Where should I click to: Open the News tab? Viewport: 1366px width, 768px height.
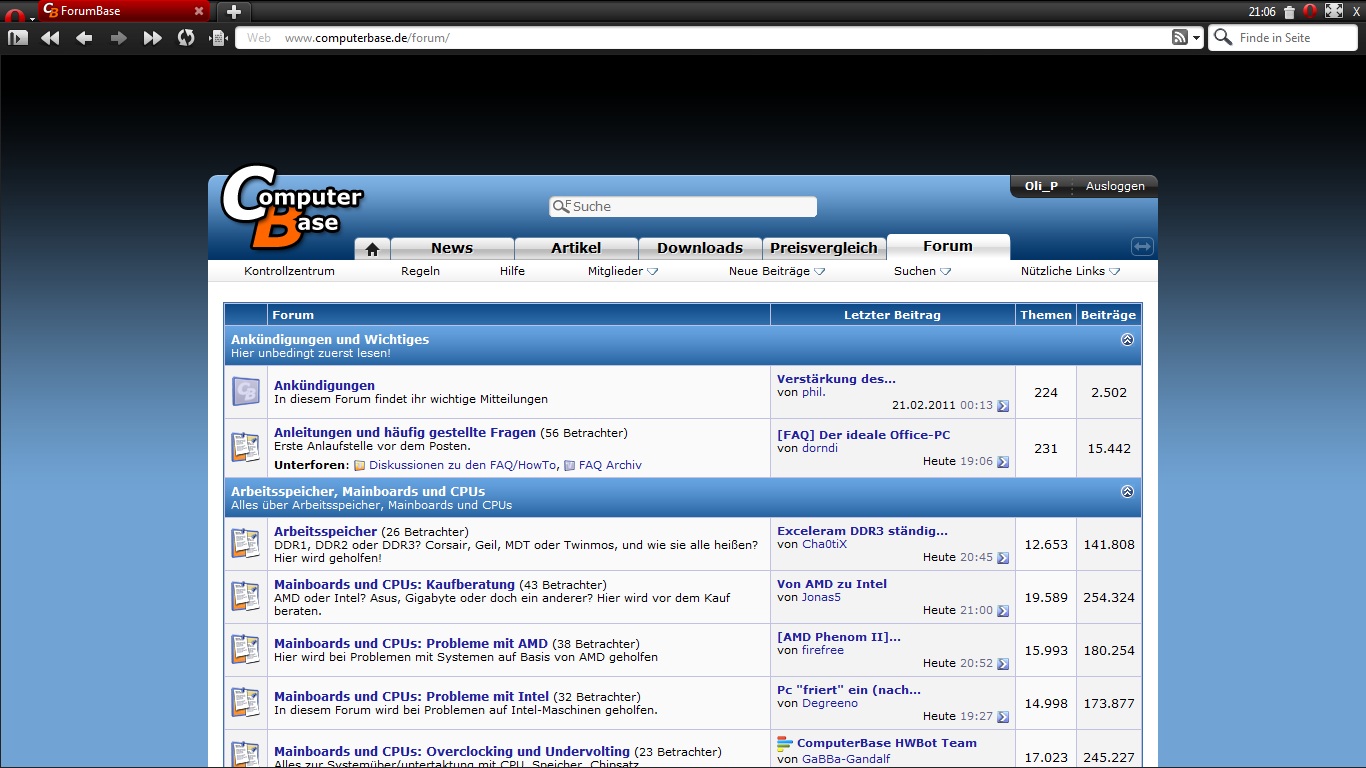coord(452,248)
